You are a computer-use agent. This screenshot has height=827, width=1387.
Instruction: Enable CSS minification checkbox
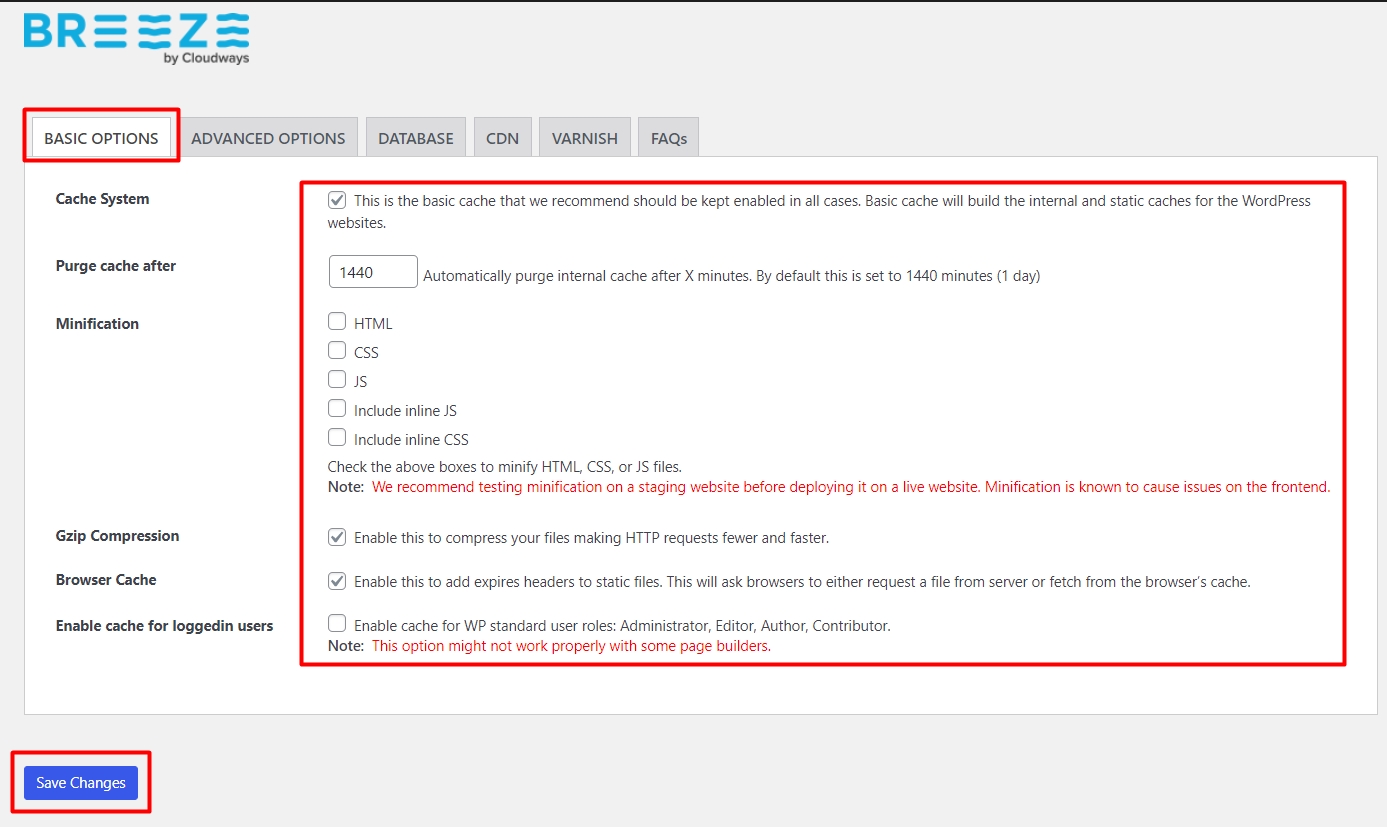(x=337, y=351)
